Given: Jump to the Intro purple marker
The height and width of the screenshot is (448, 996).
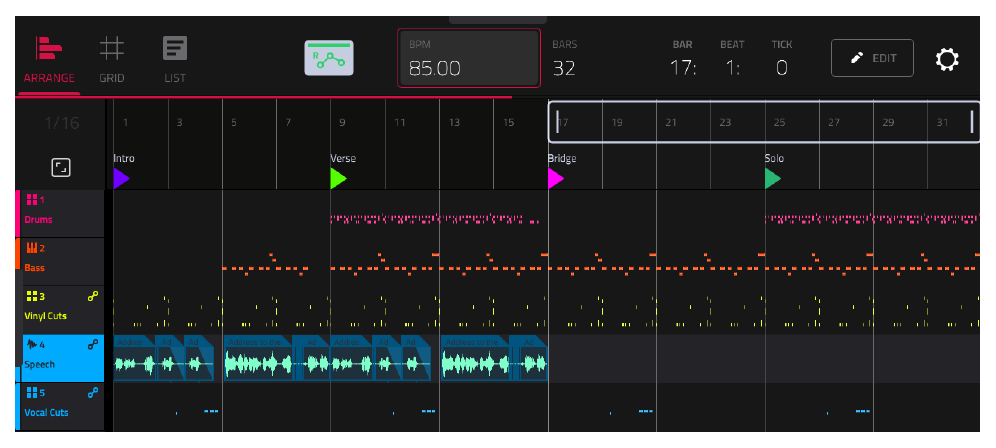Looking at the screenshot, I should coord(121,179).
